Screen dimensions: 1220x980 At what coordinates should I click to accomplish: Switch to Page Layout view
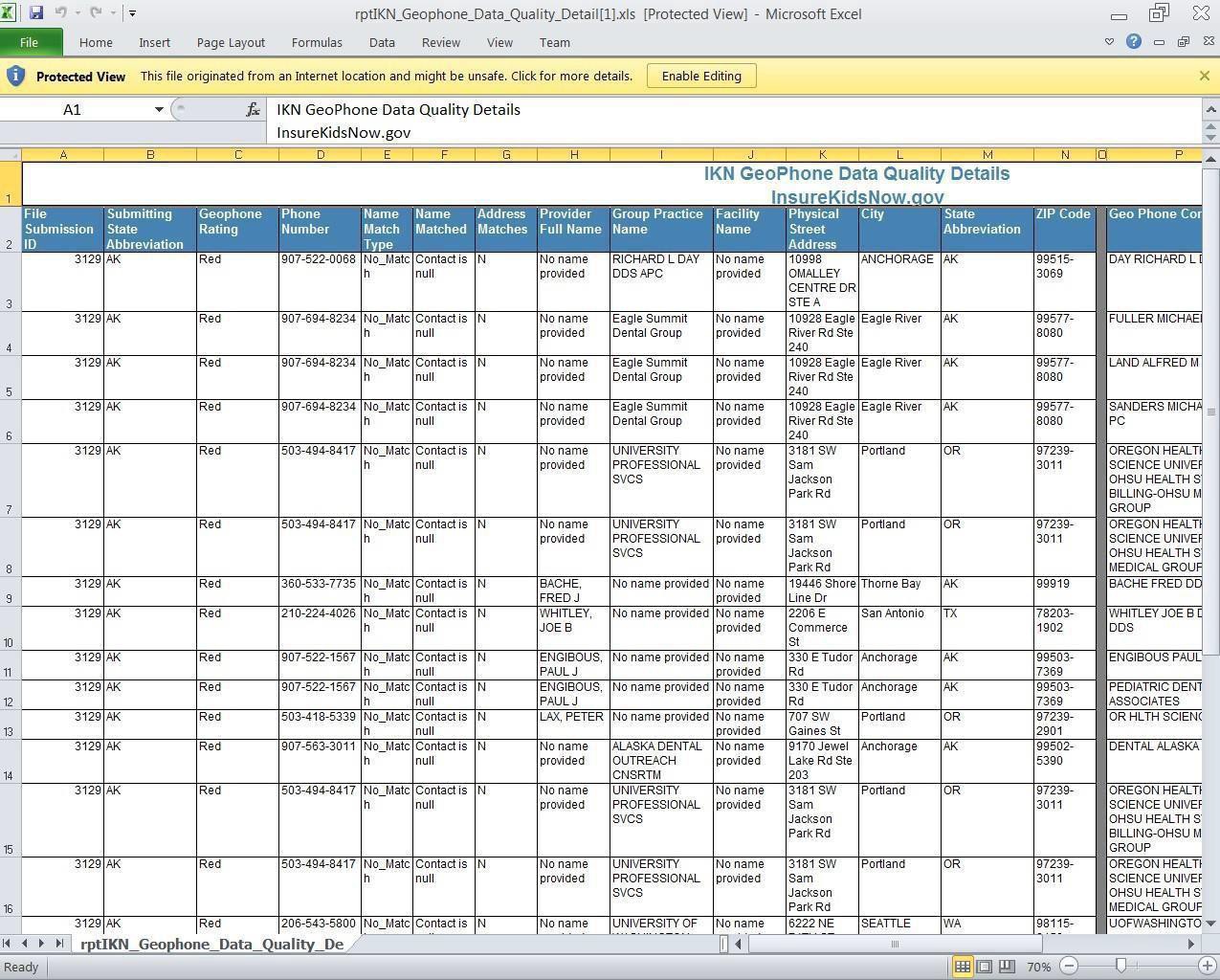pyautogui.click(x=985, y=967)
